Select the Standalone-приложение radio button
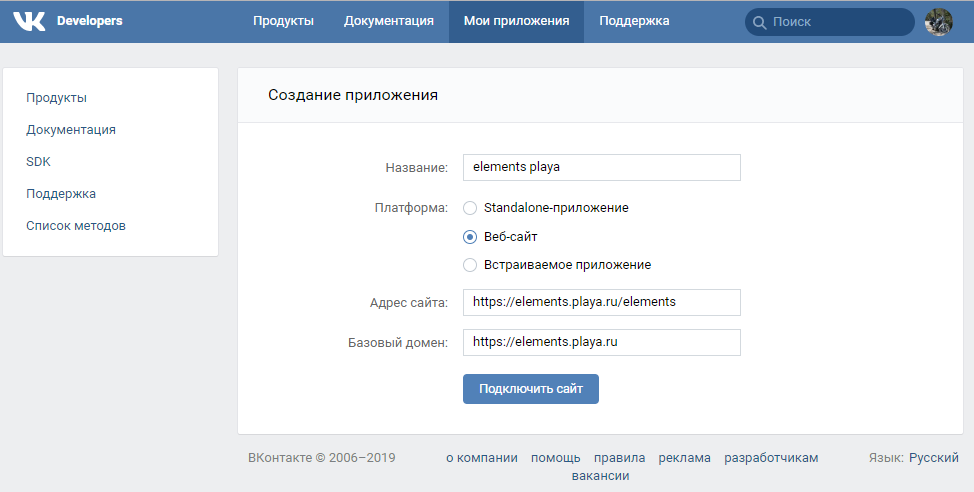The image size is (974, 492). tap(470, 208)
